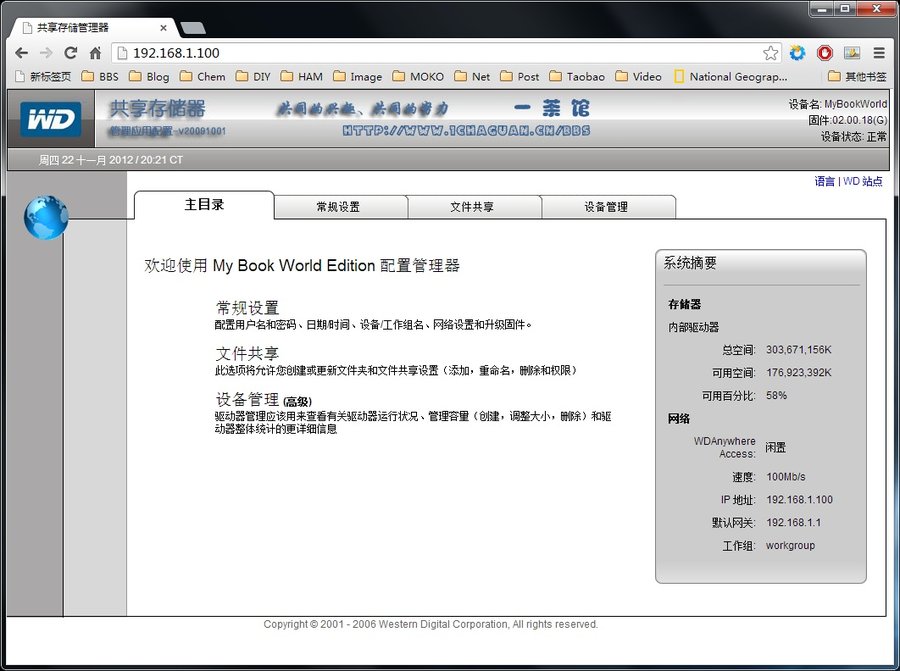Click the total space value 303,671,156K
The height and width of the screenshot is (671, 900).
click(798, 350)
